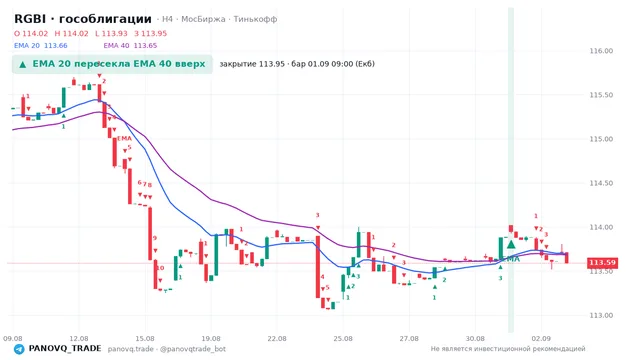Open the @panovqtrade_bot handle
This screenshot has height=360, width=640.
[x=193, y=349]
